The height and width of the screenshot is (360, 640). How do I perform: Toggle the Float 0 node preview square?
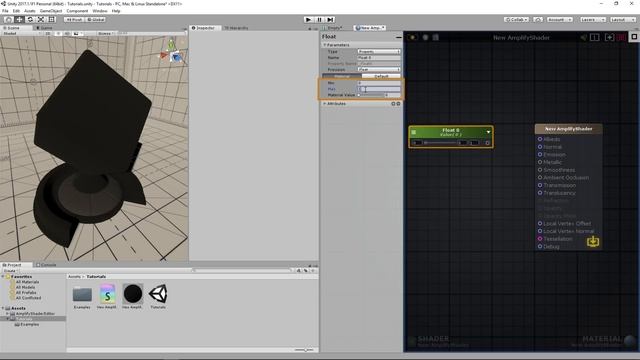413,132
